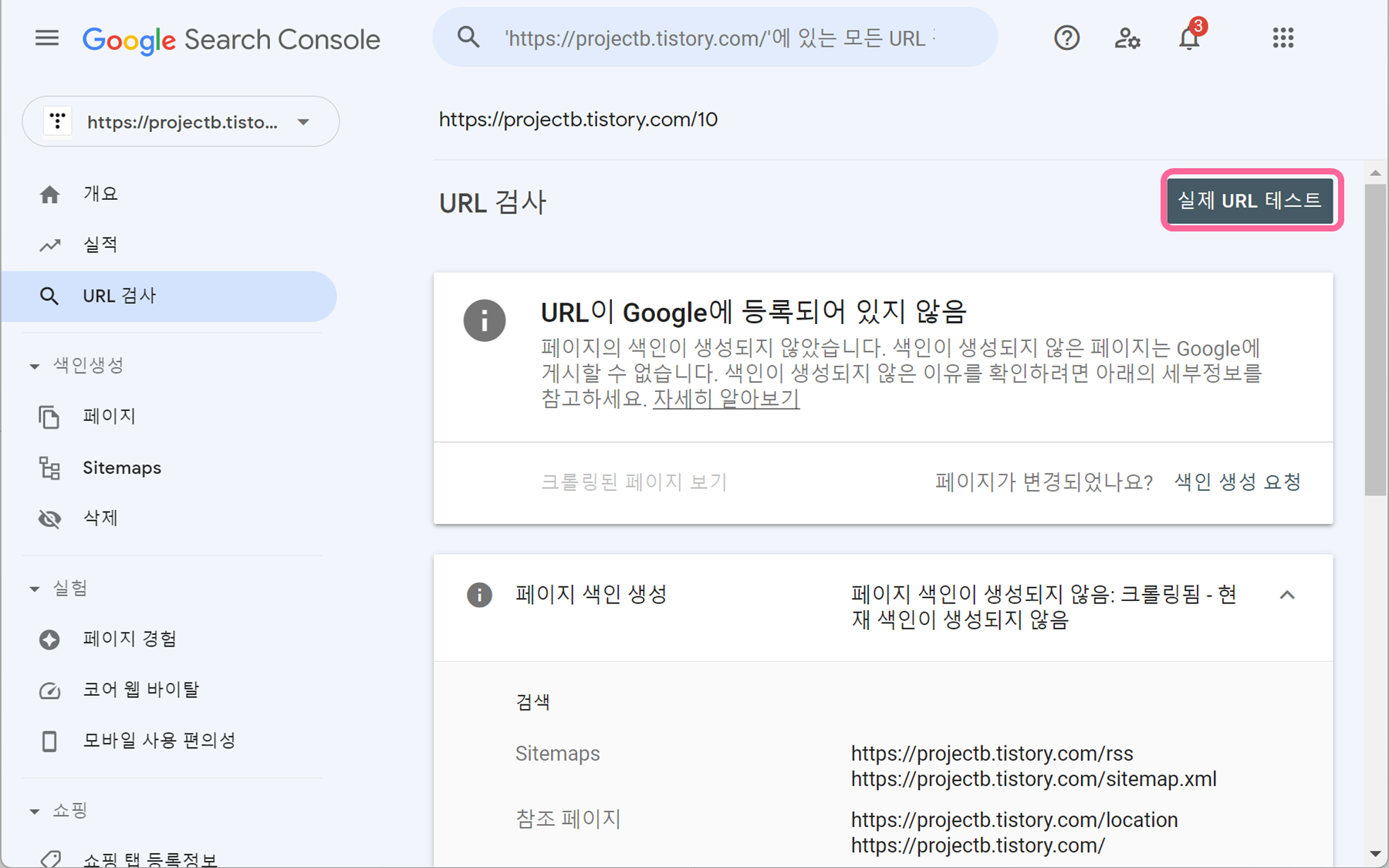This screenshot has width=1389, height=868.
Task: Click sitemap URL projectb.tistory.com/rss
Action: (992, 754)
